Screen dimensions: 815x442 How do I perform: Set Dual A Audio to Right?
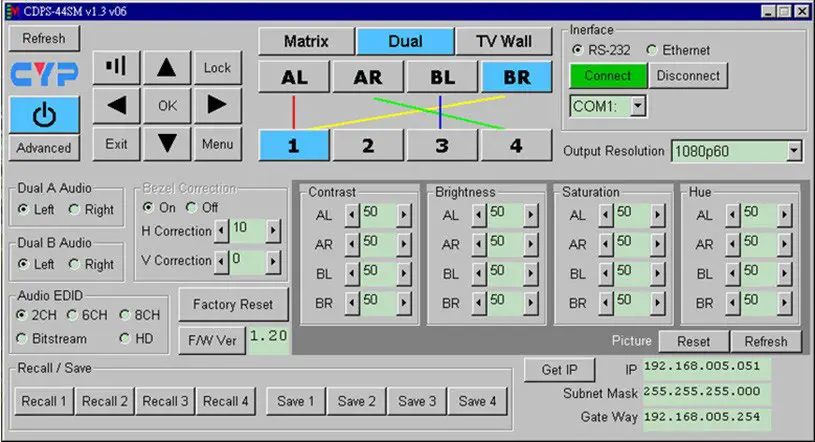coord(74,210)
